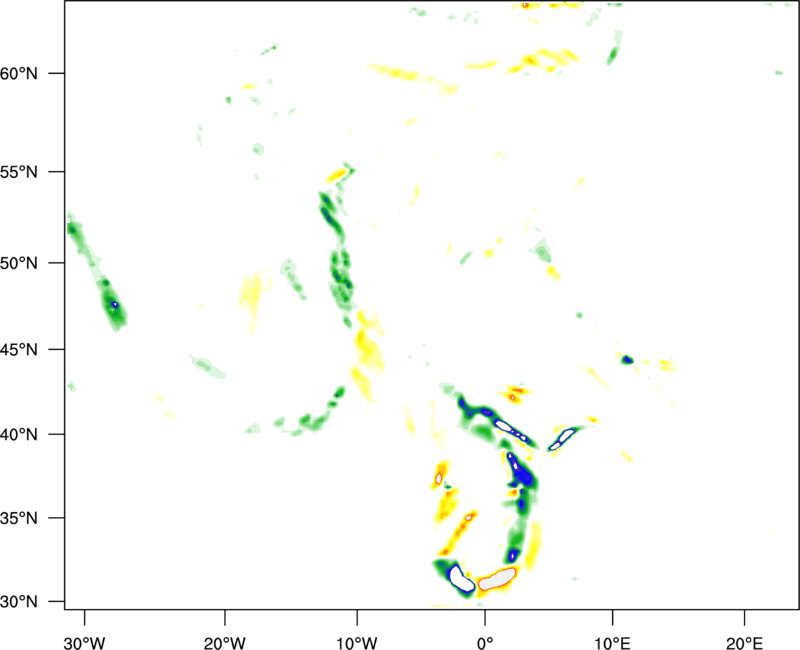
Task: Click the 20°W longitude label
Action: (224, 643)
